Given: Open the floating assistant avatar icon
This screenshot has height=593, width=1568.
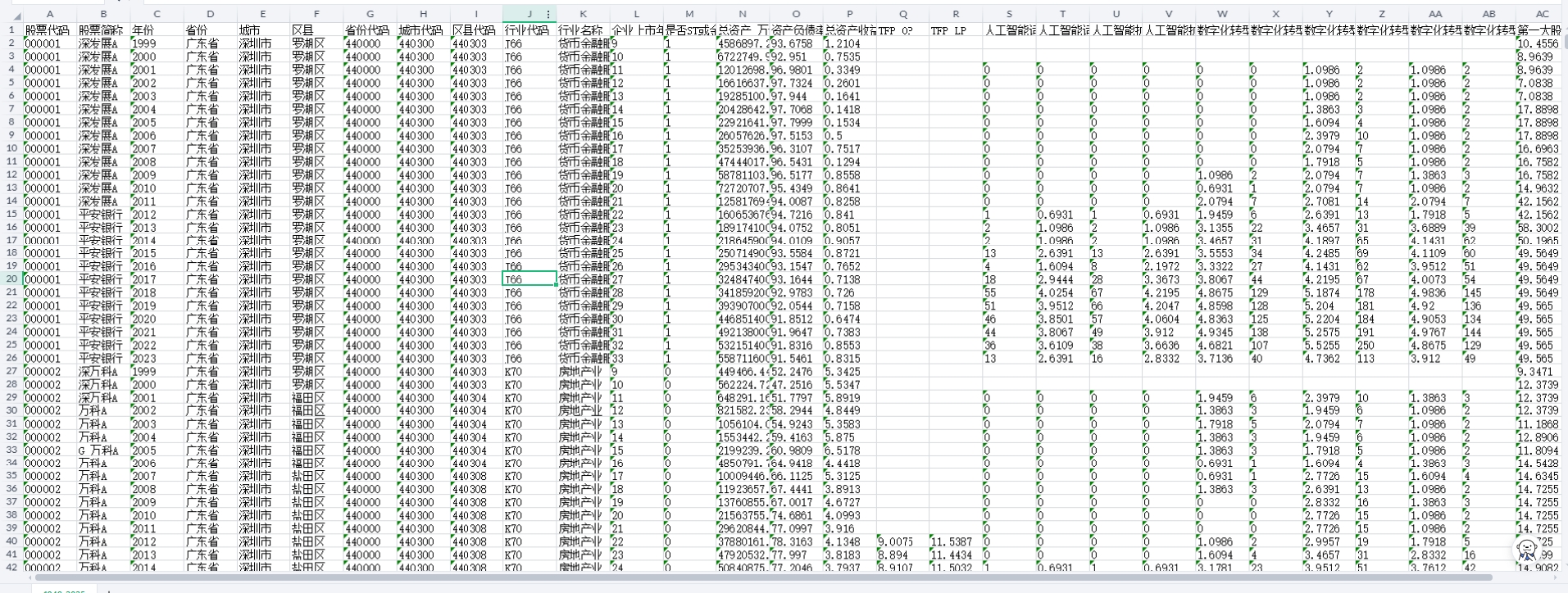Looking at the screenshot, I should (1526, 549).
